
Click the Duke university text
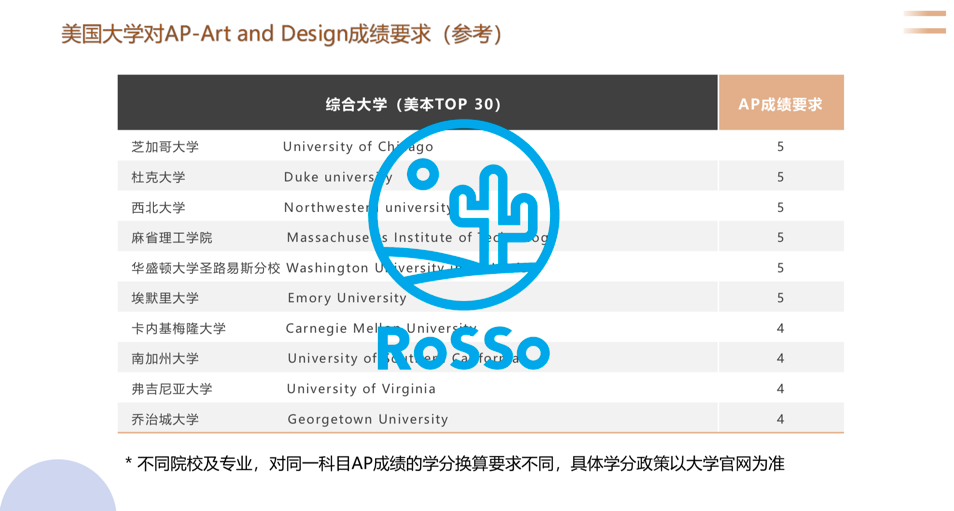tap(338, 177)
